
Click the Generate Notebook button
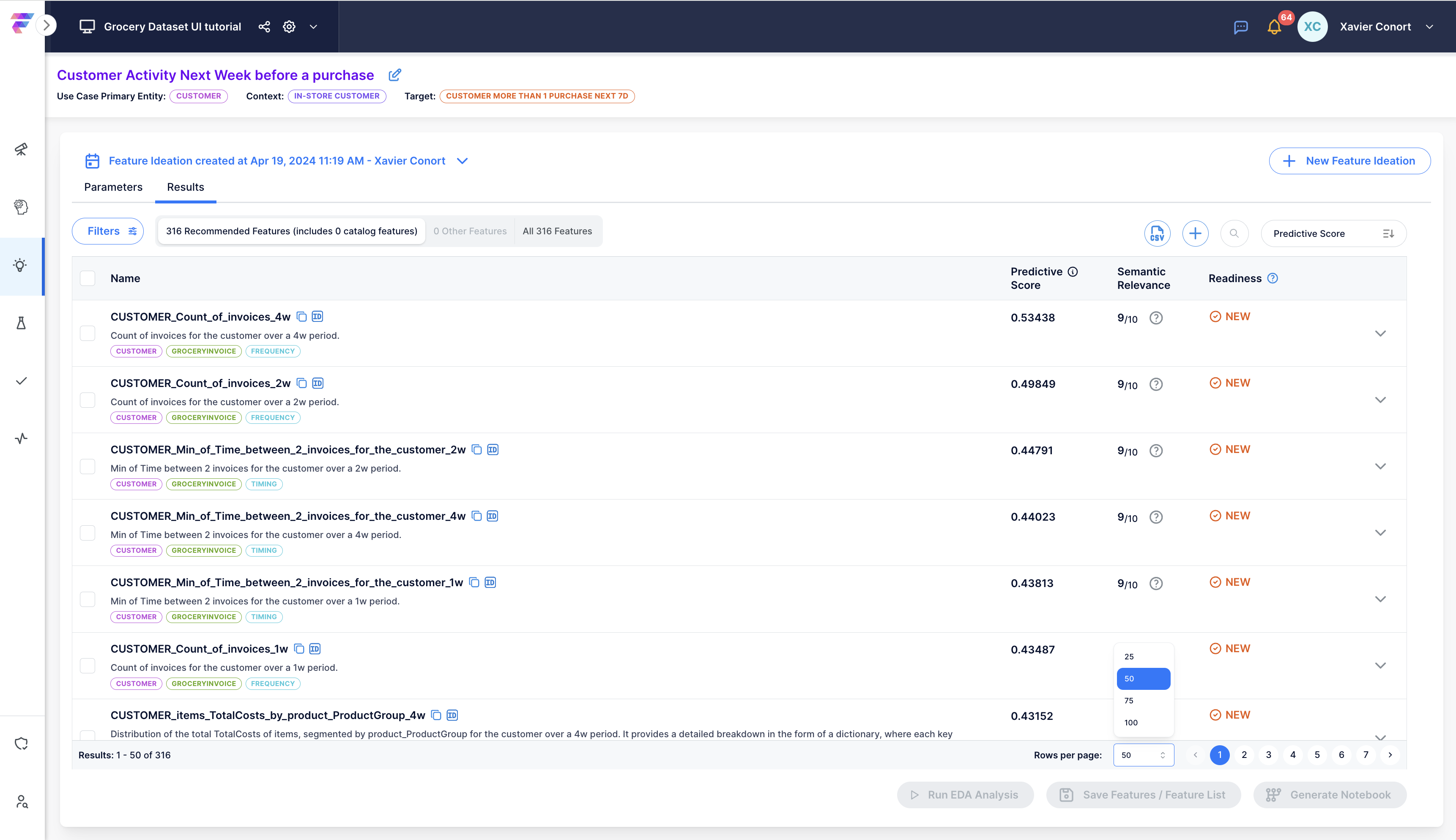pos(1330,795)
